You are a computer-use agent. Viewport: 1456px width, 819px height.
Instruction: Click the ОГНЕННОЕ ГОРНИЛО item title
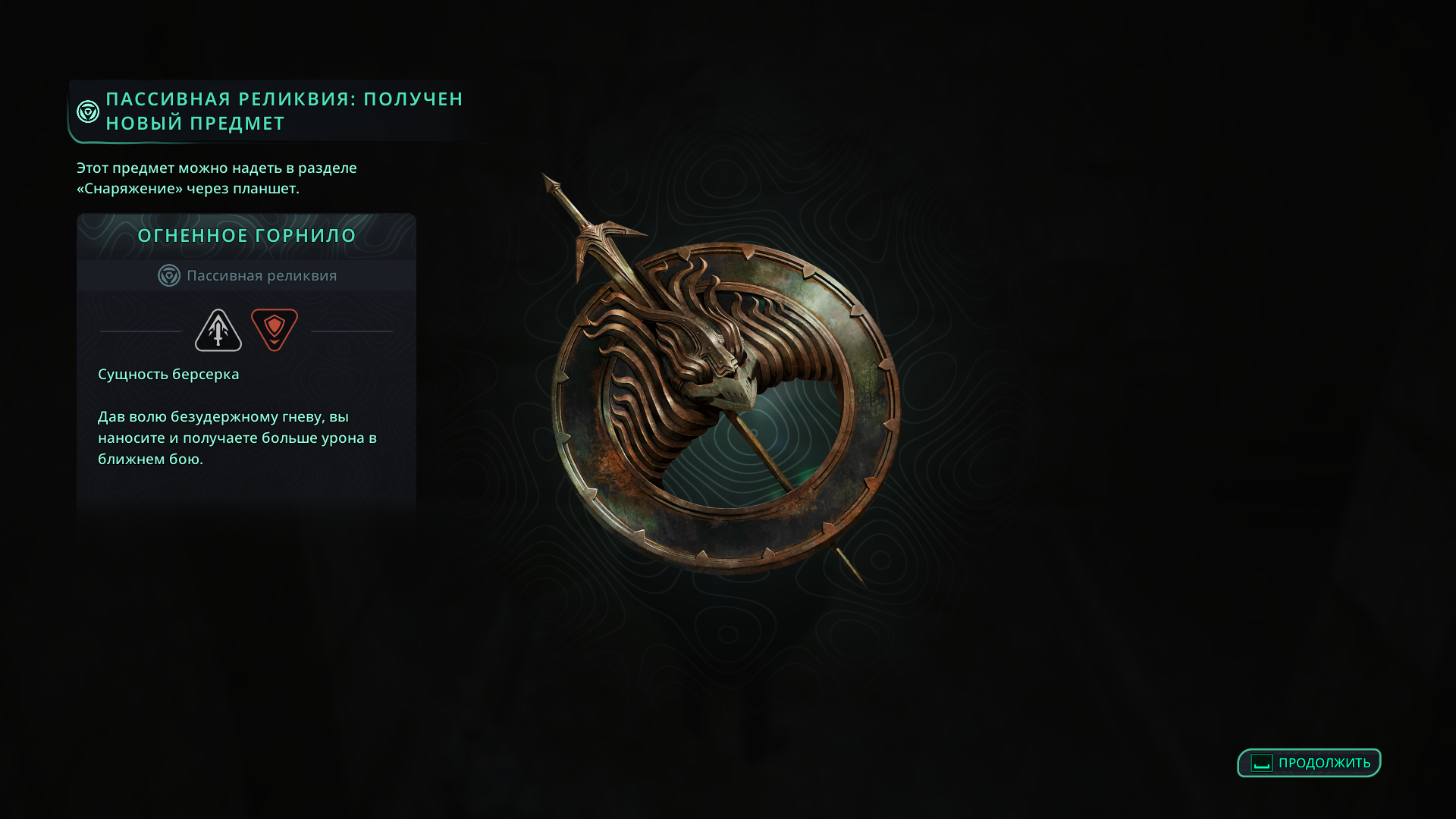click(x=246, y=236)
